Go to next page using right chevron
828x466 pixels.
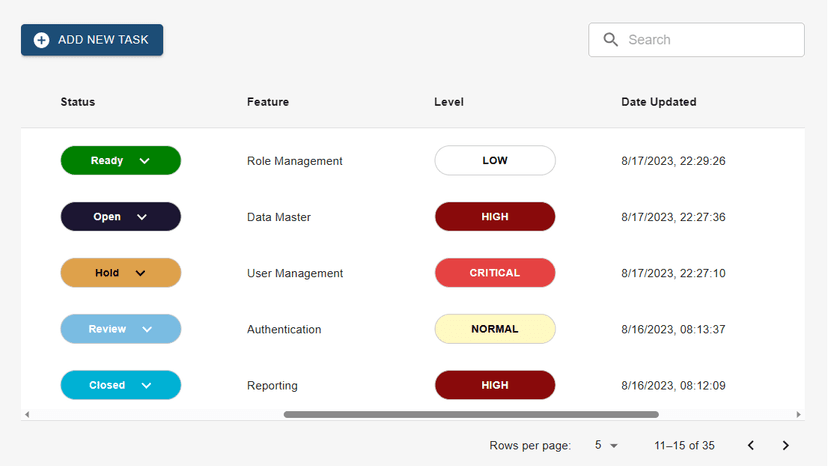tap(785, 446)
